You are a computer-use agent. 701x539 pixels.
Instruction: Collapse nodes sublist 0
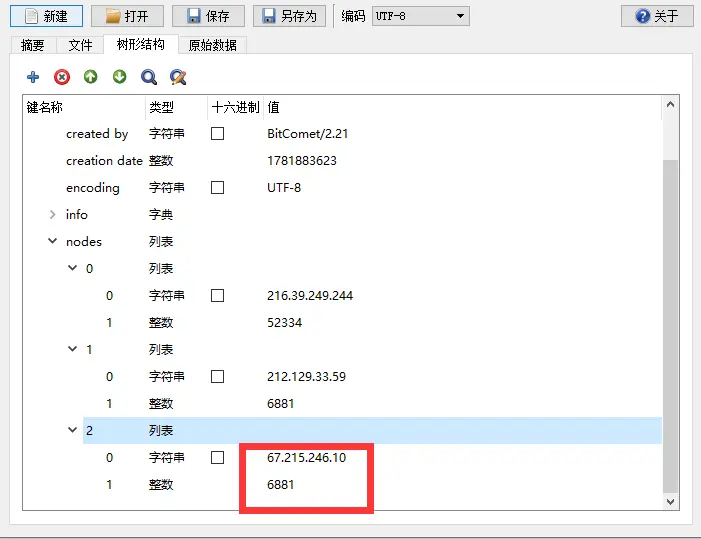(x=72, y=268)
